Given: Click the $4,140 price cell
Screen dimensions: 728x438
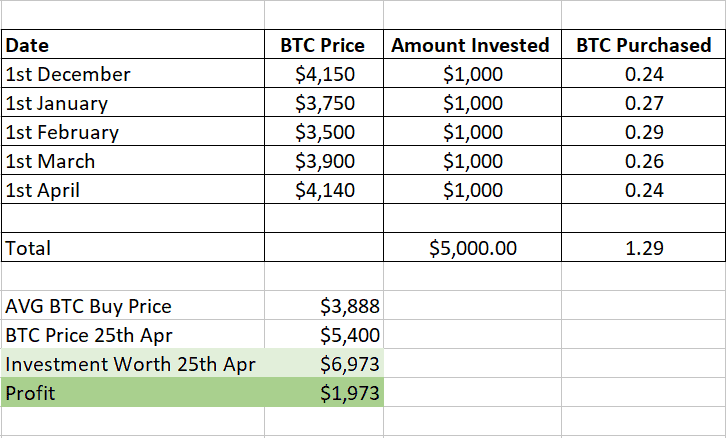Looking at the screenshot, I should click(324, 190).
